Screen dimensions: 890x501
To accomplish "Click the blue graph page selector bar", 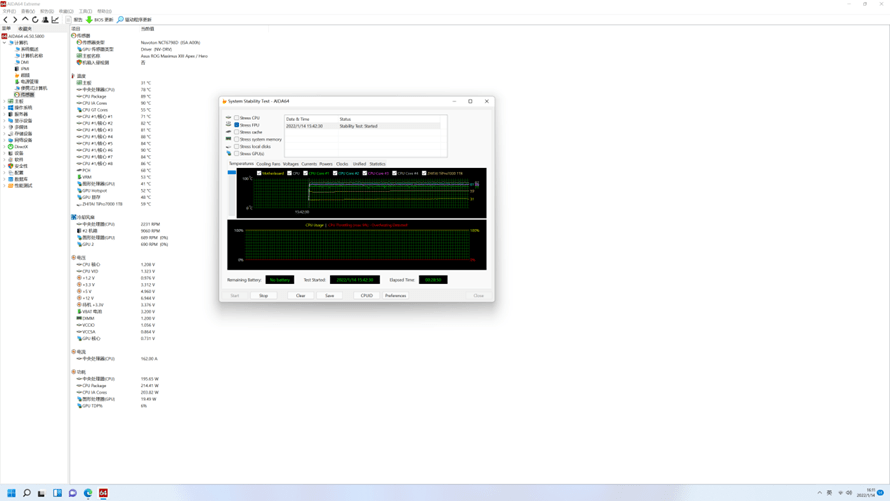I will 232,172.
